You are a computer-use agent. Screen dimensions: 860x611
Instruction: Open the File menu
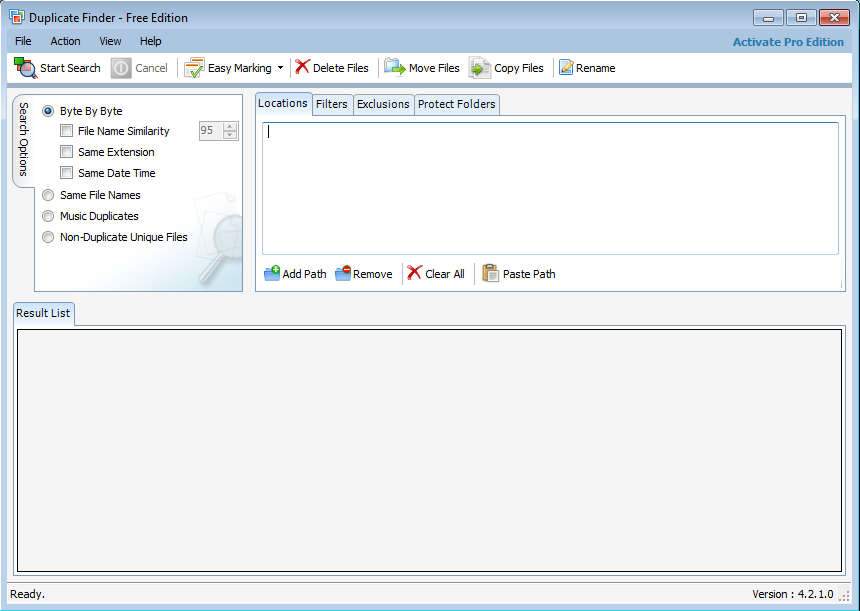tap(23, 41)
